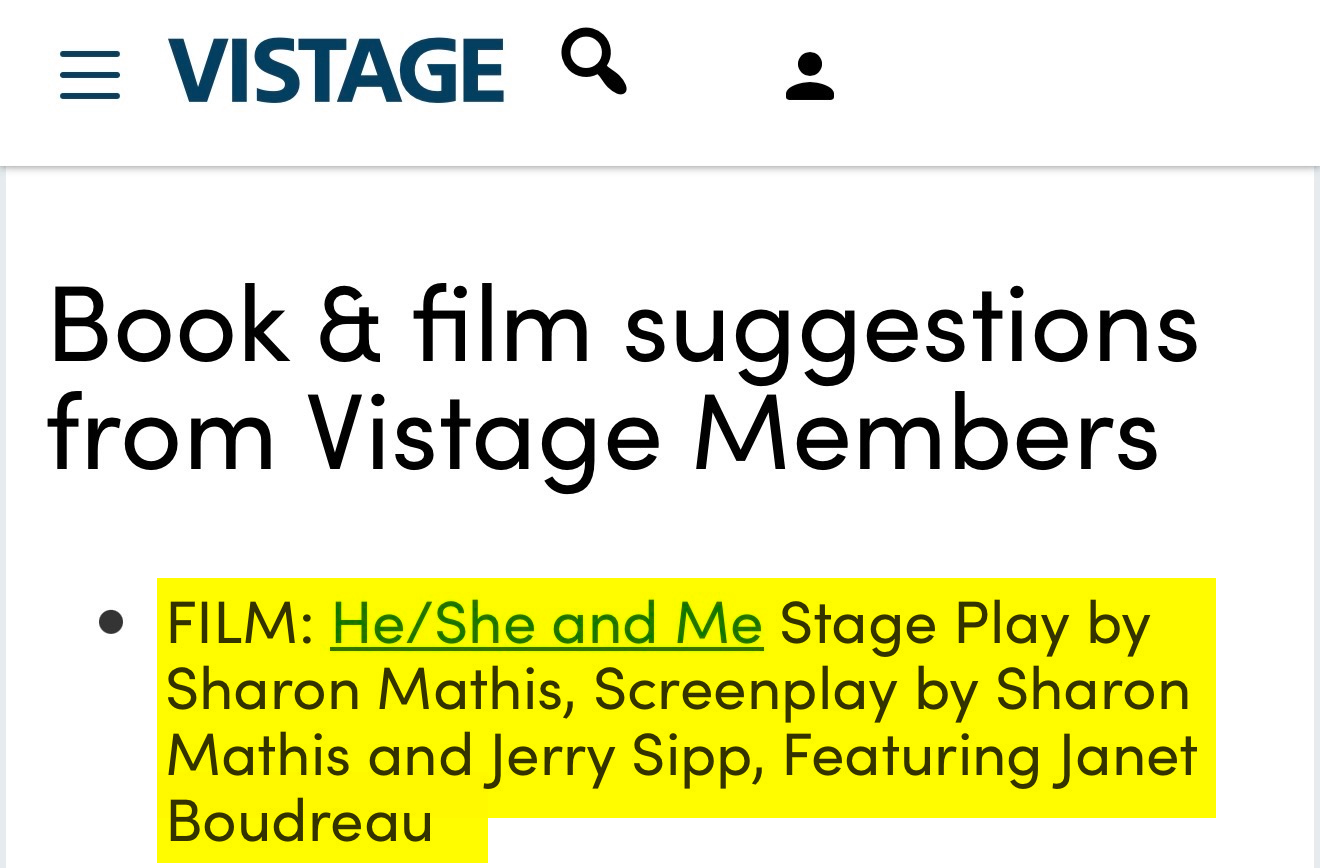
Task: Open the hamburger navigation menu
Action: [x=89, y=75]
